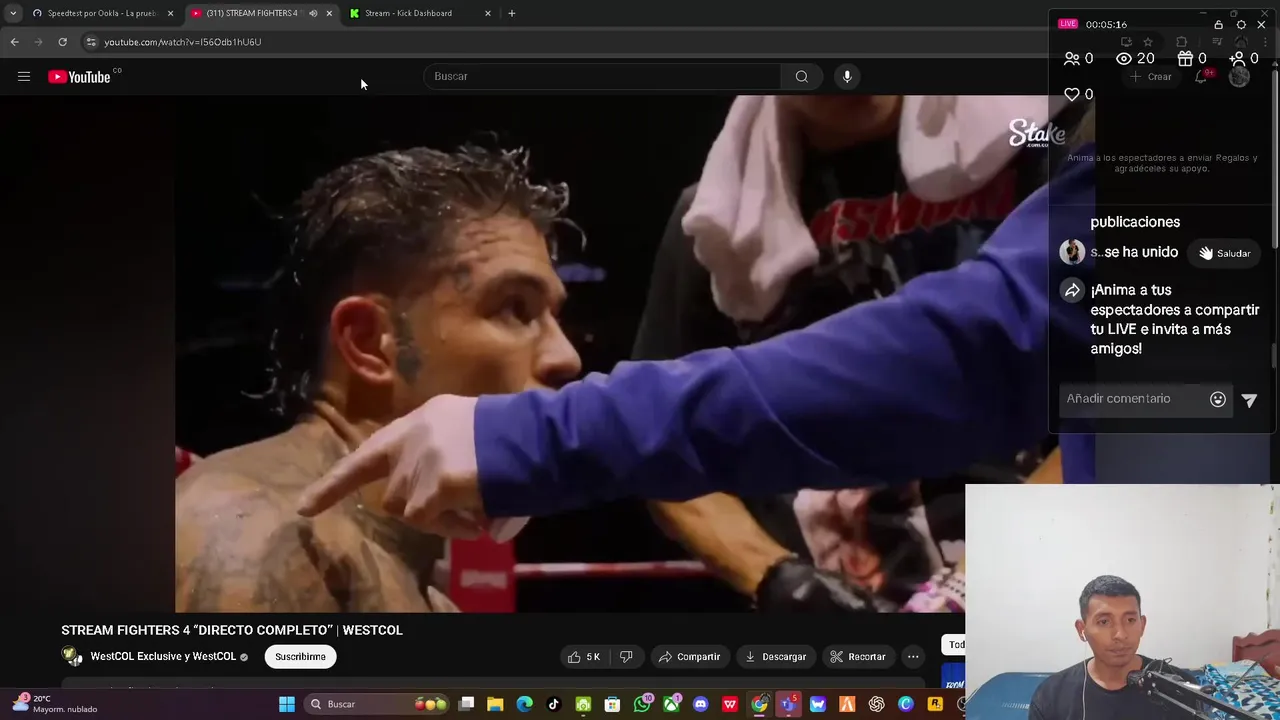Click in the YouTube Buscar search field

click(x=602, y=76)
